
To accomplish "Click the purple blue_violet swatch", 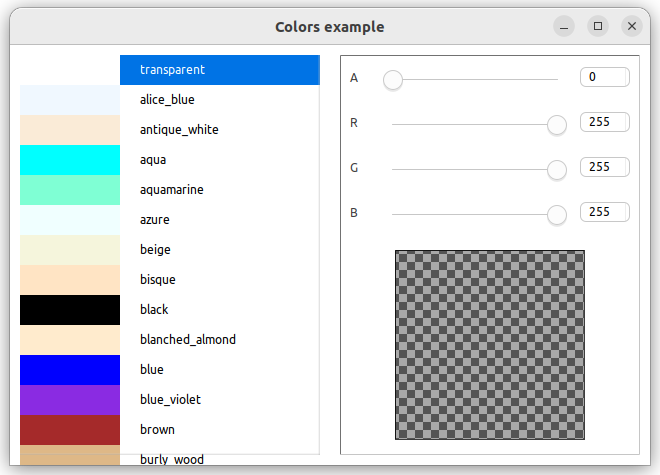I will click(x=70, y=400).
